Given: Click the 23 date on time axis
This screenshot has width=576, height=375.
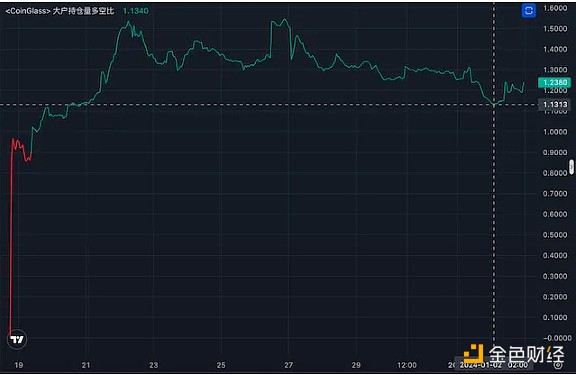Looking at the screenshot, I should pyautogui.click(x=154, y=365).
